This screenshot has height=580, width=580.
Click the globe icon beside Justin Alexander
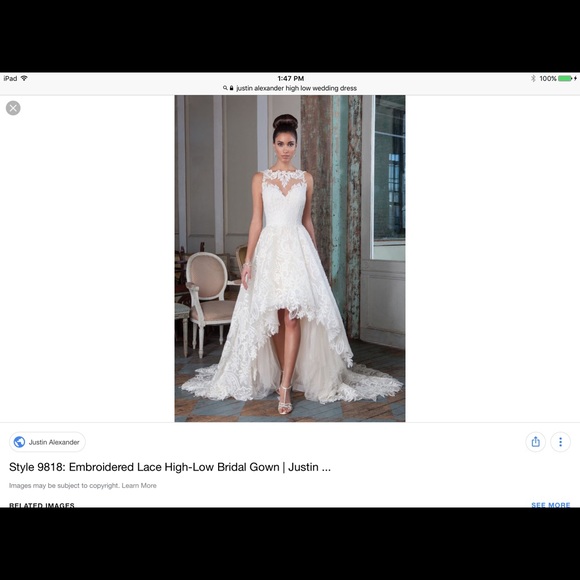[x=19, y=442]
